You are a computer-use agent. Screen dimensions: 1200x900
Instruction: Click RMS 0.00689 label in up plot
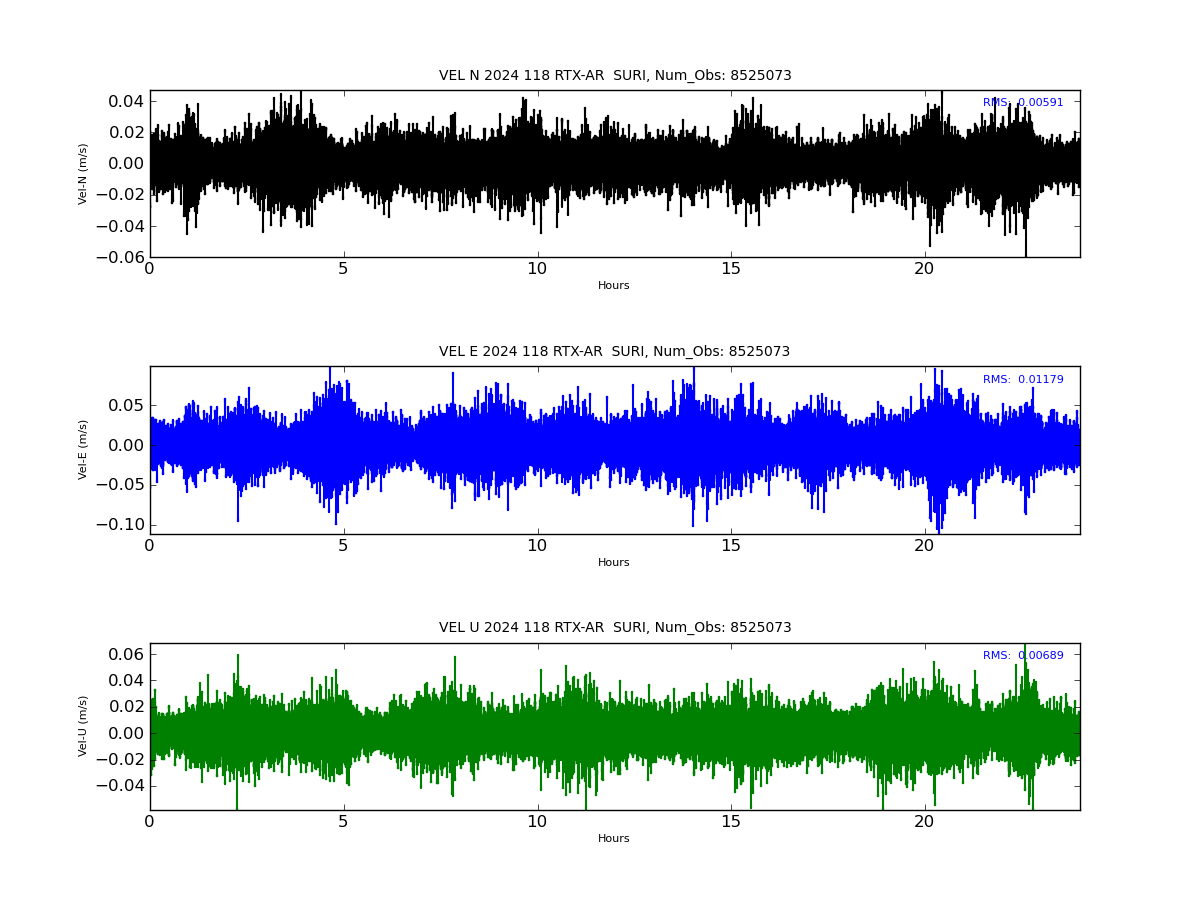tap(1023, 656)
